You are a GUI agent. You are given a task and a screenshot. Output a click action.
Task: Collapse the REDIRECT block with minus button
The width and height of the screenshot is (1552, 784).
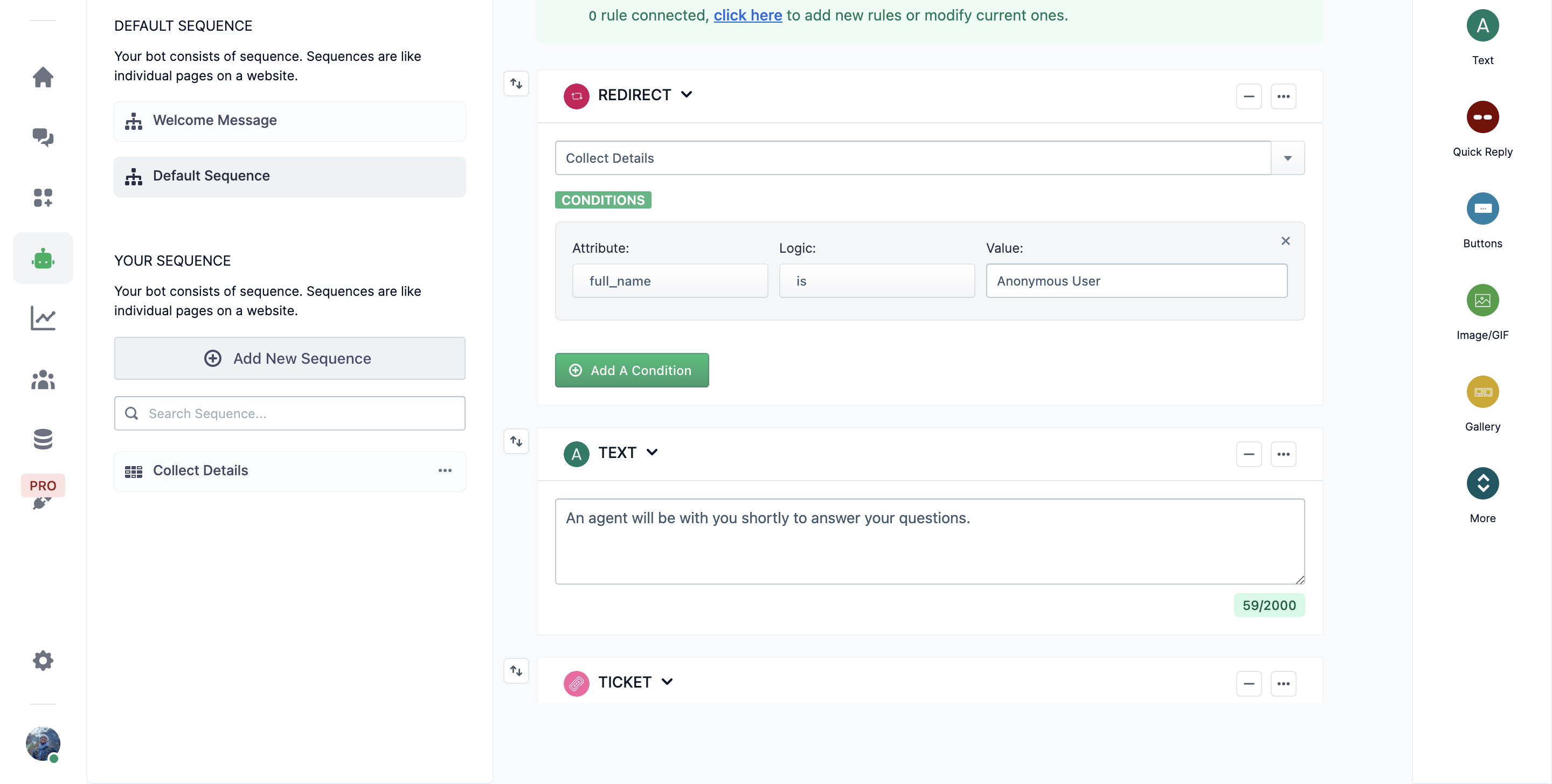click(1249, 96)
